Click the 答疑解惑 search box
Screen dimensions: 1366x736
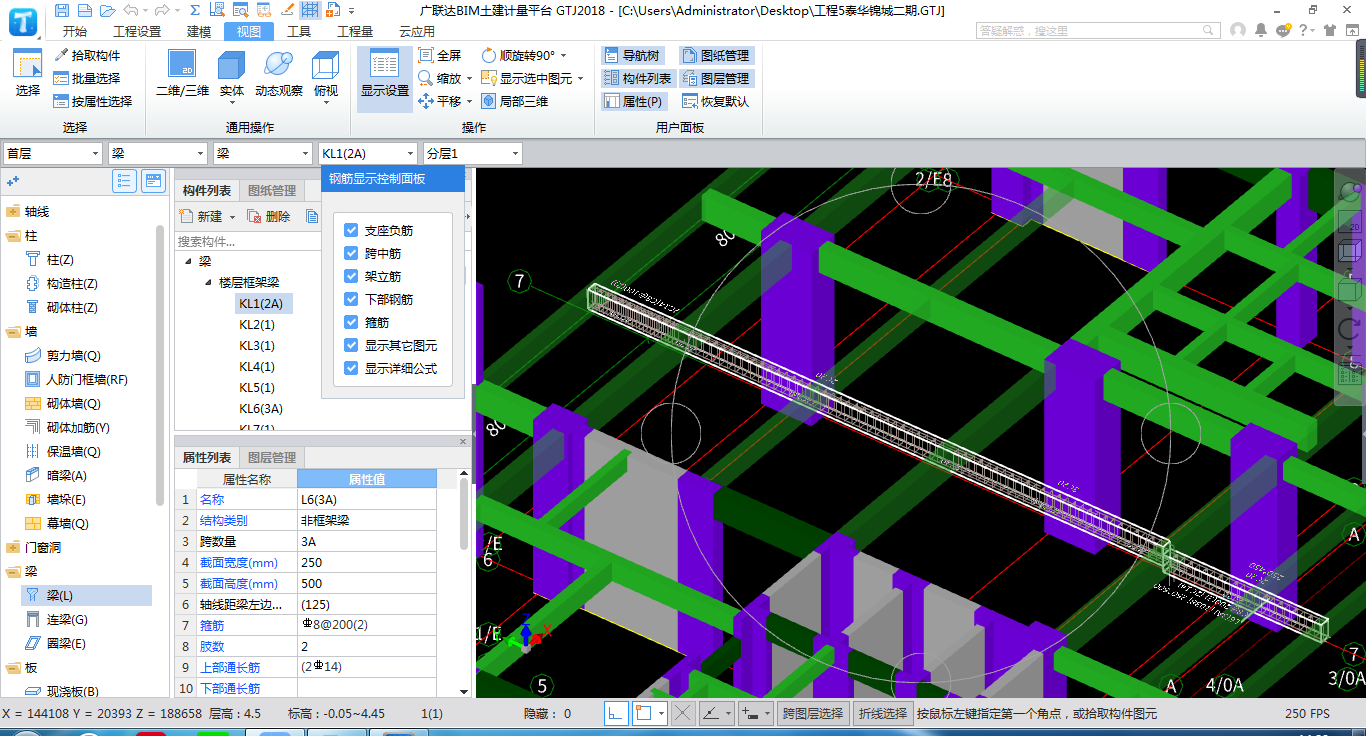1099,31
